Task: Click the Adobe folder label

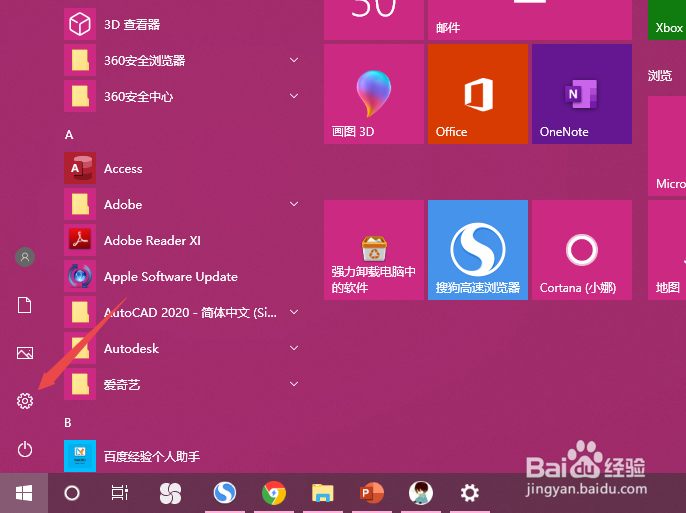Action: click(123, 205)
